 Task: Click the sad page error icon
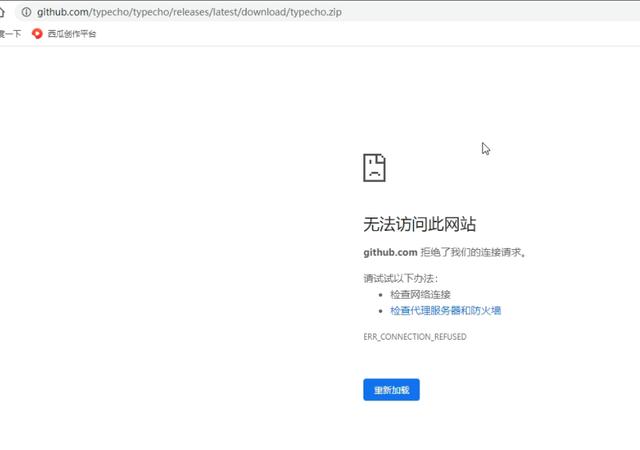click(374, 167)
